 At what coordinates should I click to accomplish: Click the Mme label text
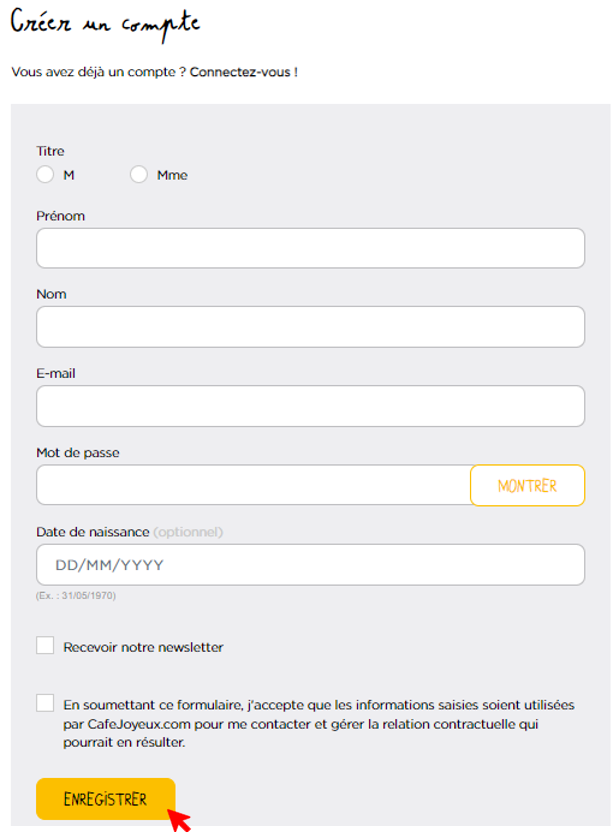172,175
